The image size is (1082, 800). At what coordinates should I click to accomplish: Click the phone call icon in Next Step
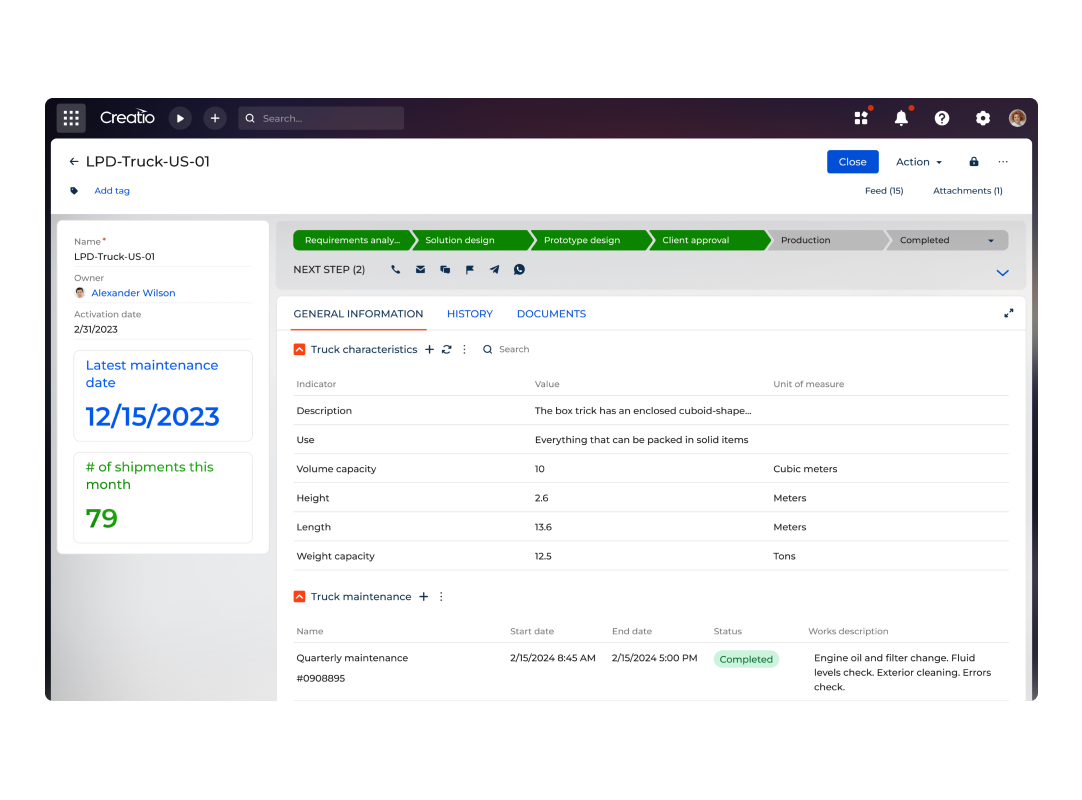coord(396,270)
